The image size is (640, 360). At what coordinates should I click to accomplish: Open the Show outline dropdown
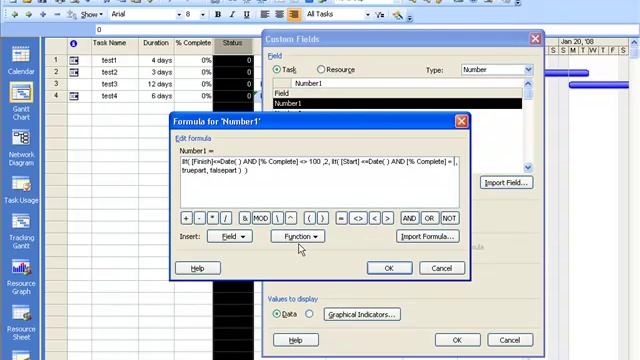point(91,15)
